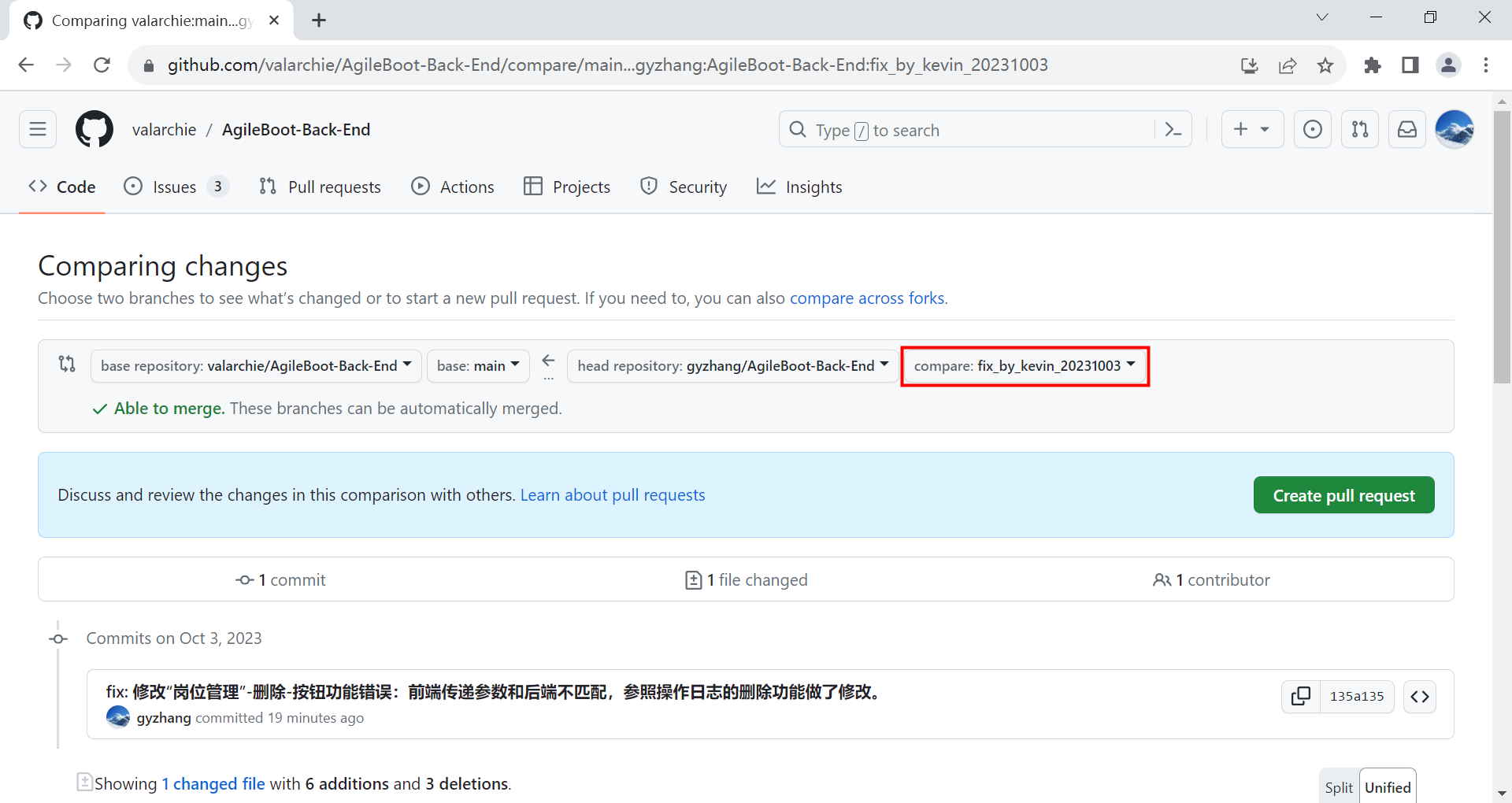Open the user avatar menu
Image resolution: width=1512 pixels, height=803 pixels.
point(1455,129)
